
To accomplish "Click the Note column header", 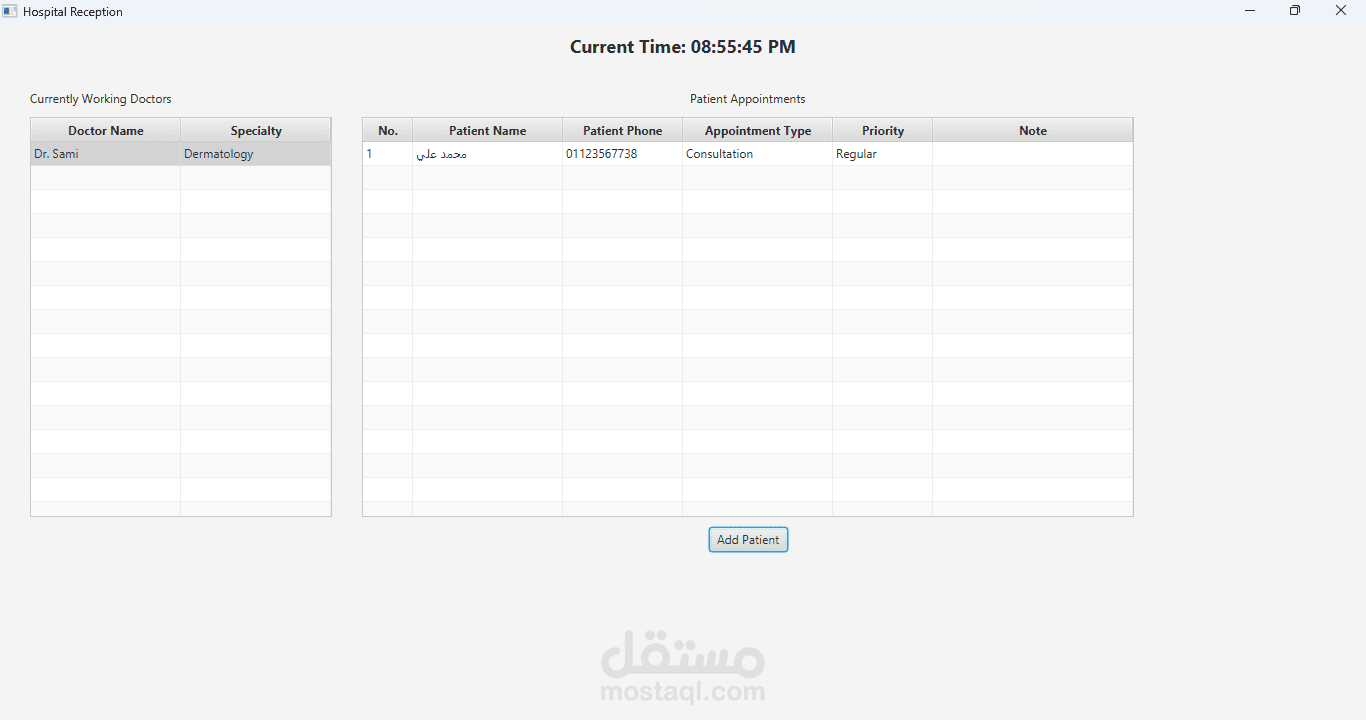I will pyautogui.click(x=1033, y=130).
